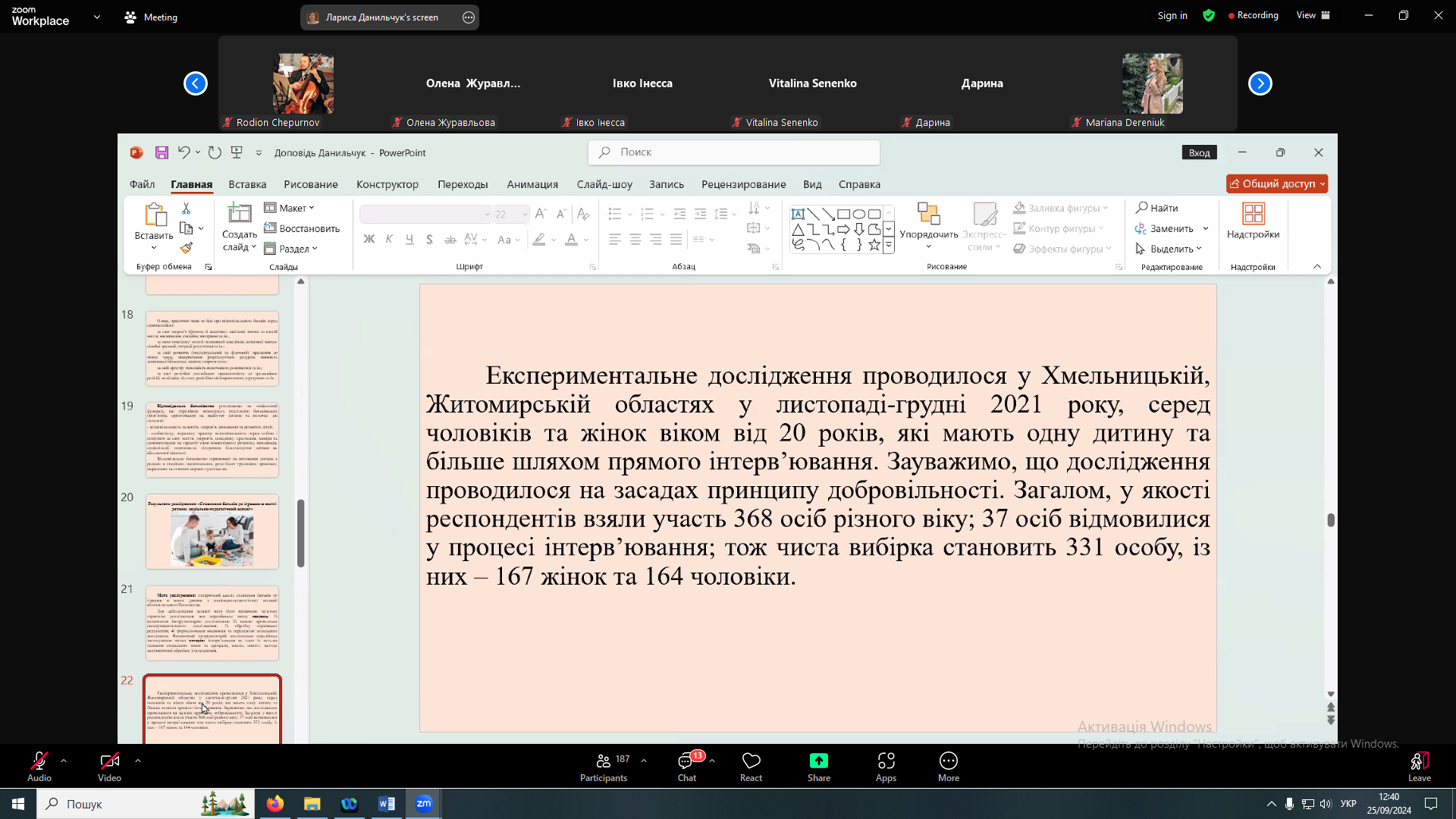Expand audio options arrow next to Audio
Image resolution: width=1456 pixels, height=819 pixels.
[x=64, y=760]
